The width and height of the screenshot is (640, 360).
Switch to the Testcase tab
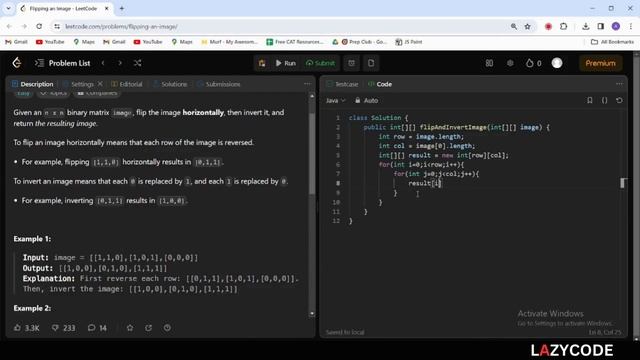342,84
